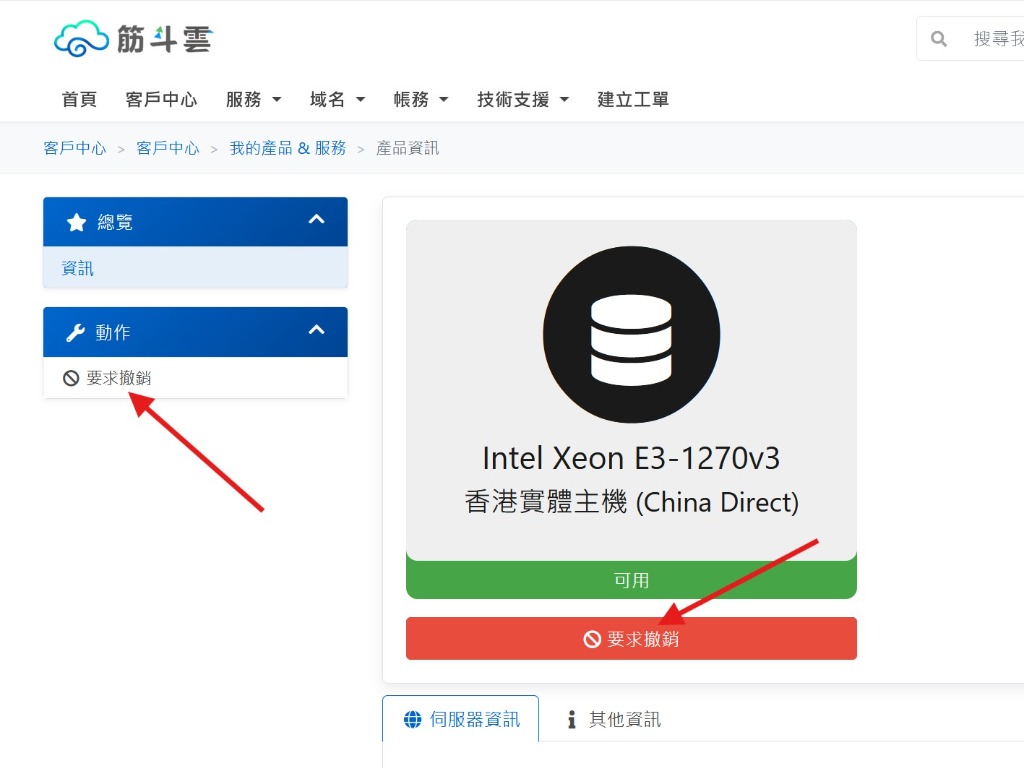Click the info icon on 其他資訊 tab
1024x768 pixels.
572,719
